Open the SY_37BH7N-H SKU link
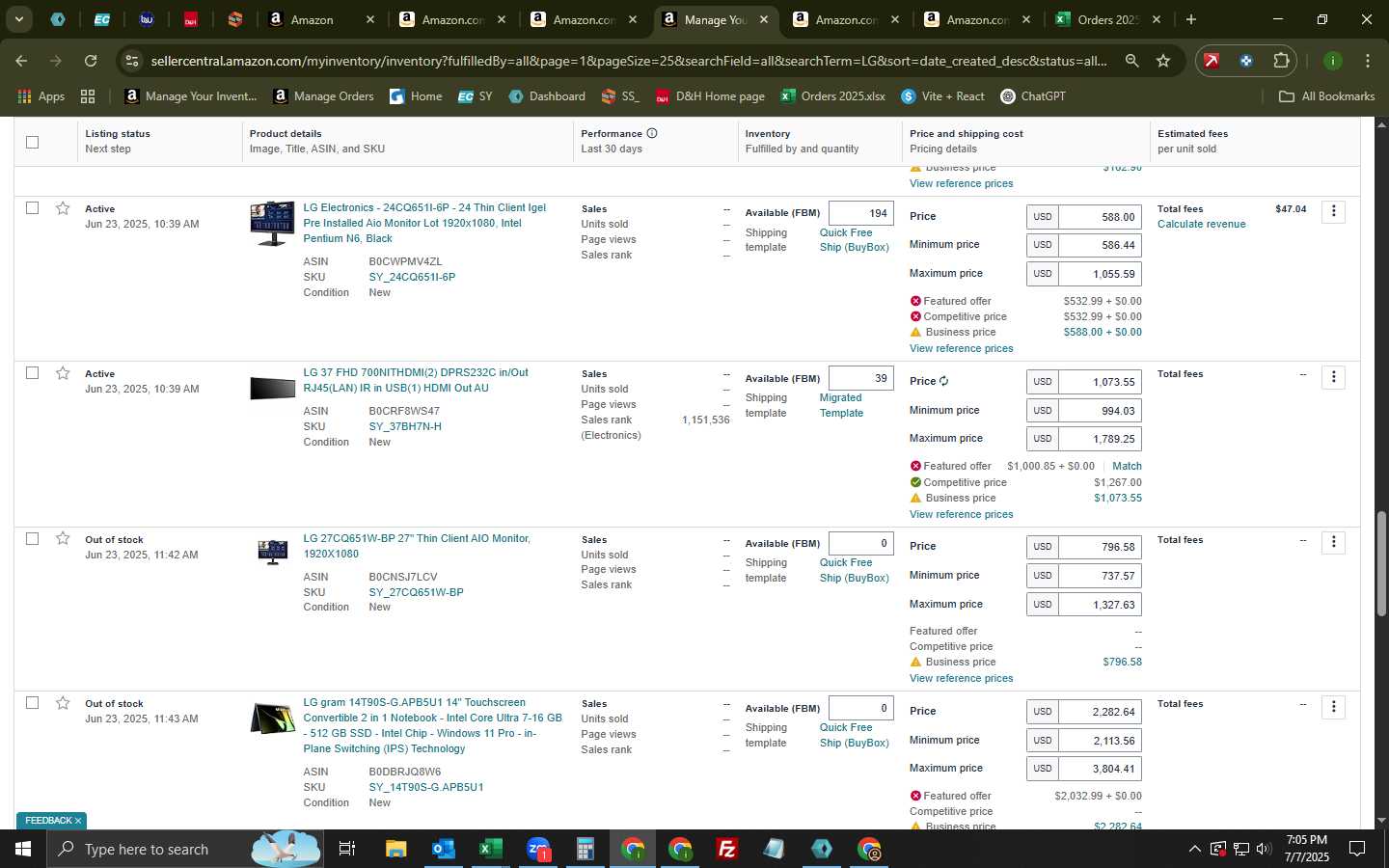The image size is (1389, 868). click(x=405, y=426)
